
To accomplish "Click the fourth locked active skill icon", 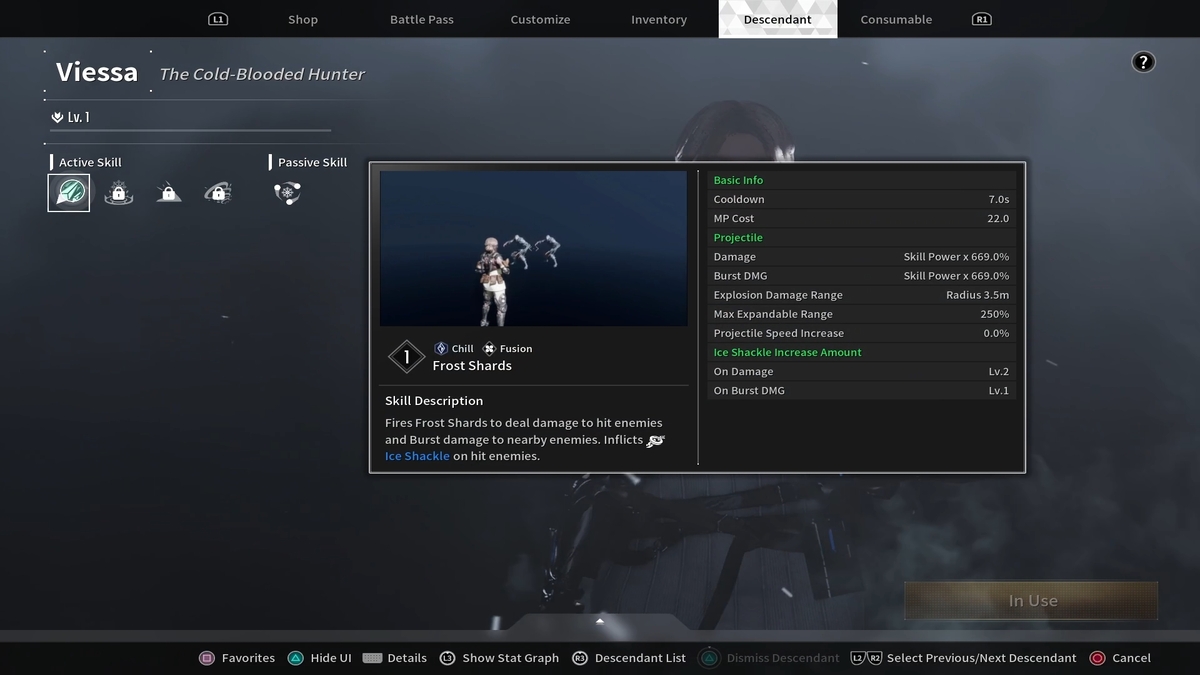I will (x=218, y=193).
